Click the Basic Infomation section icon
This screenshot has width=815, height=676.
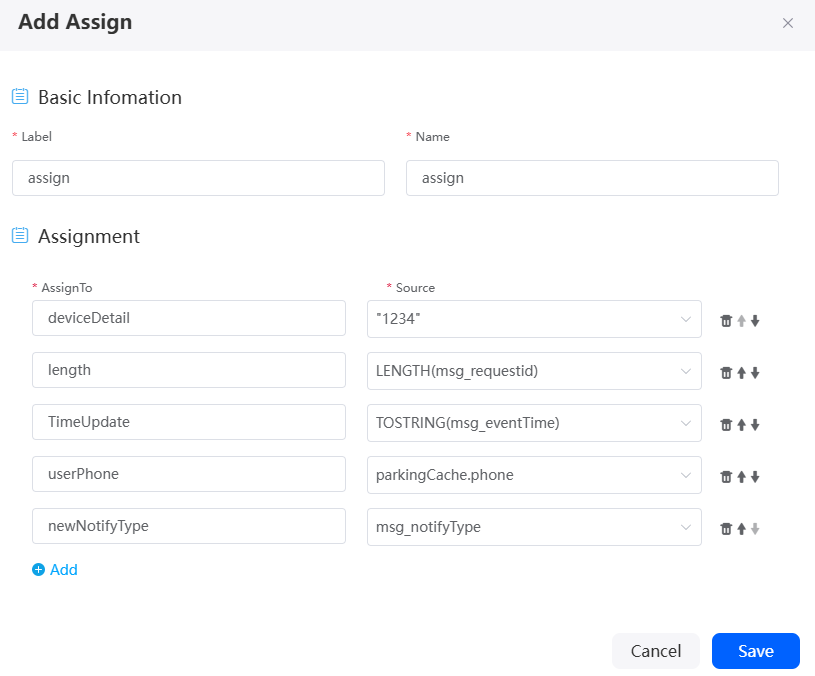(20, 96)
